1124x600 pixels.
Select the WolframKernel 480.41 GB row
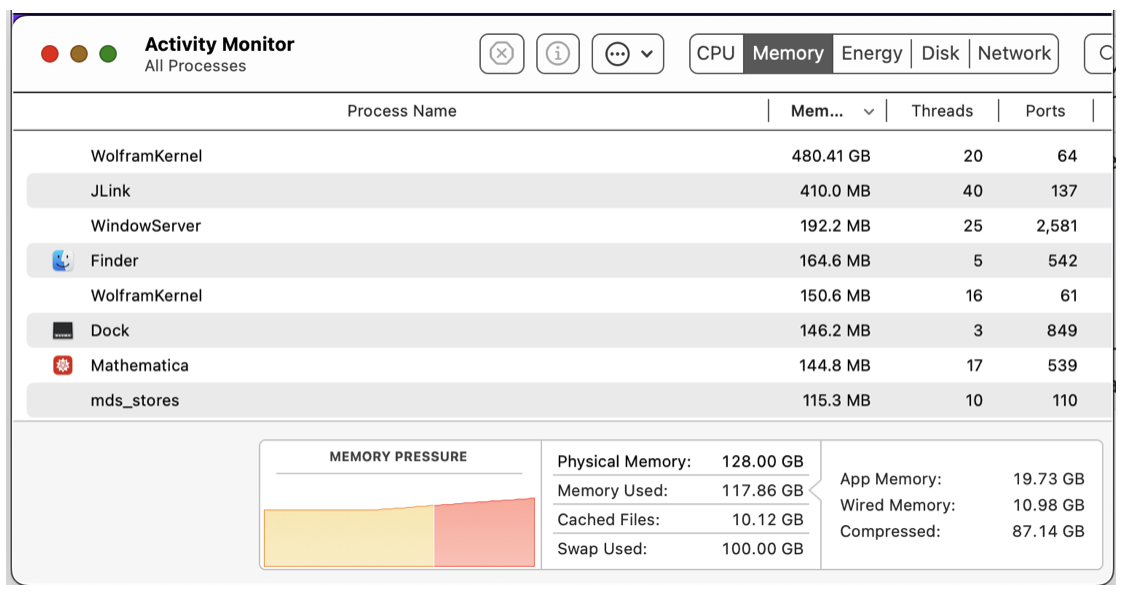pyautogui.click(x=569, y=156)
